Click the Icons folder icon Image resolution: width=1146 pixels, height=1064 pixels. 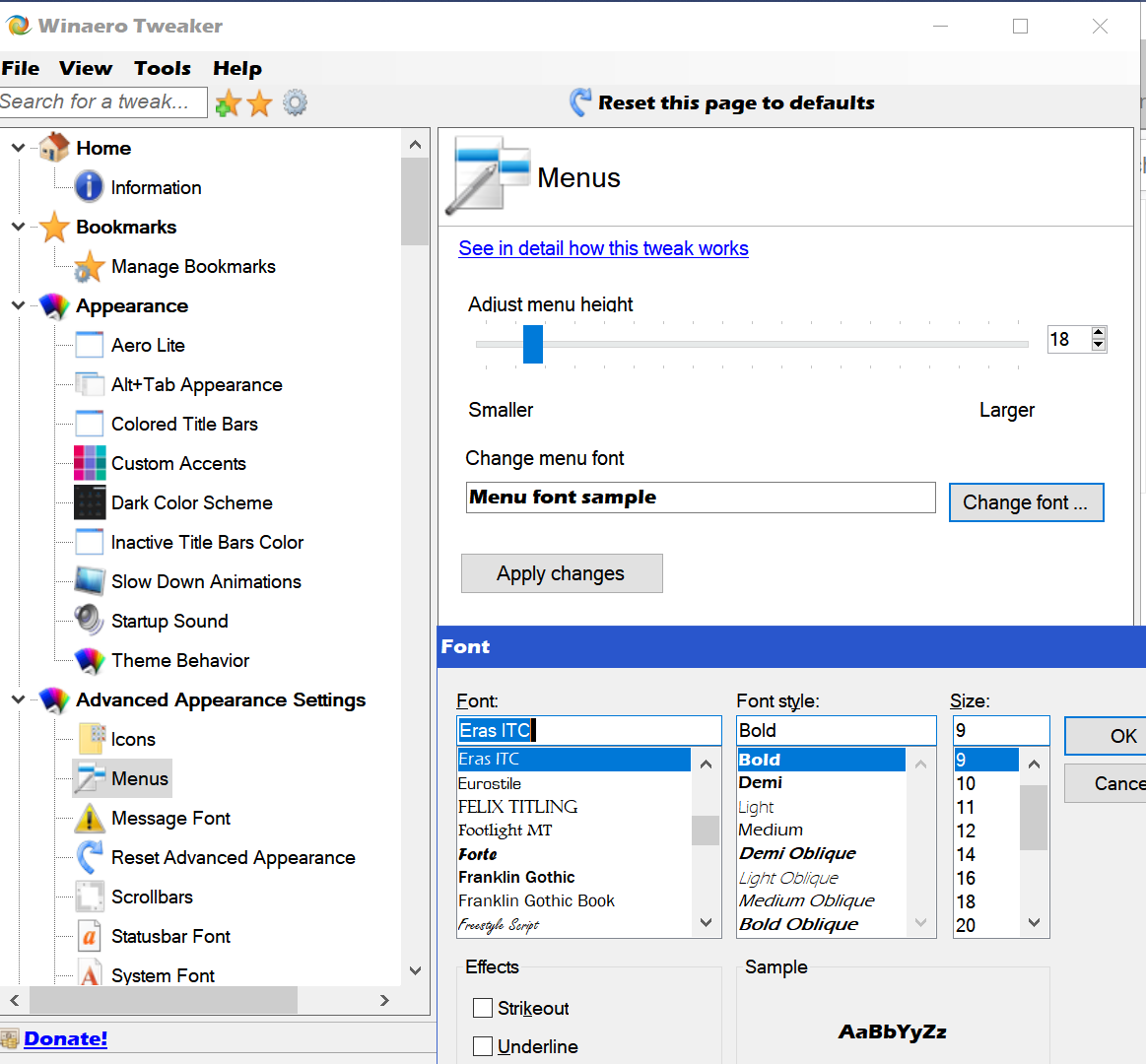(x=92, y=739)
